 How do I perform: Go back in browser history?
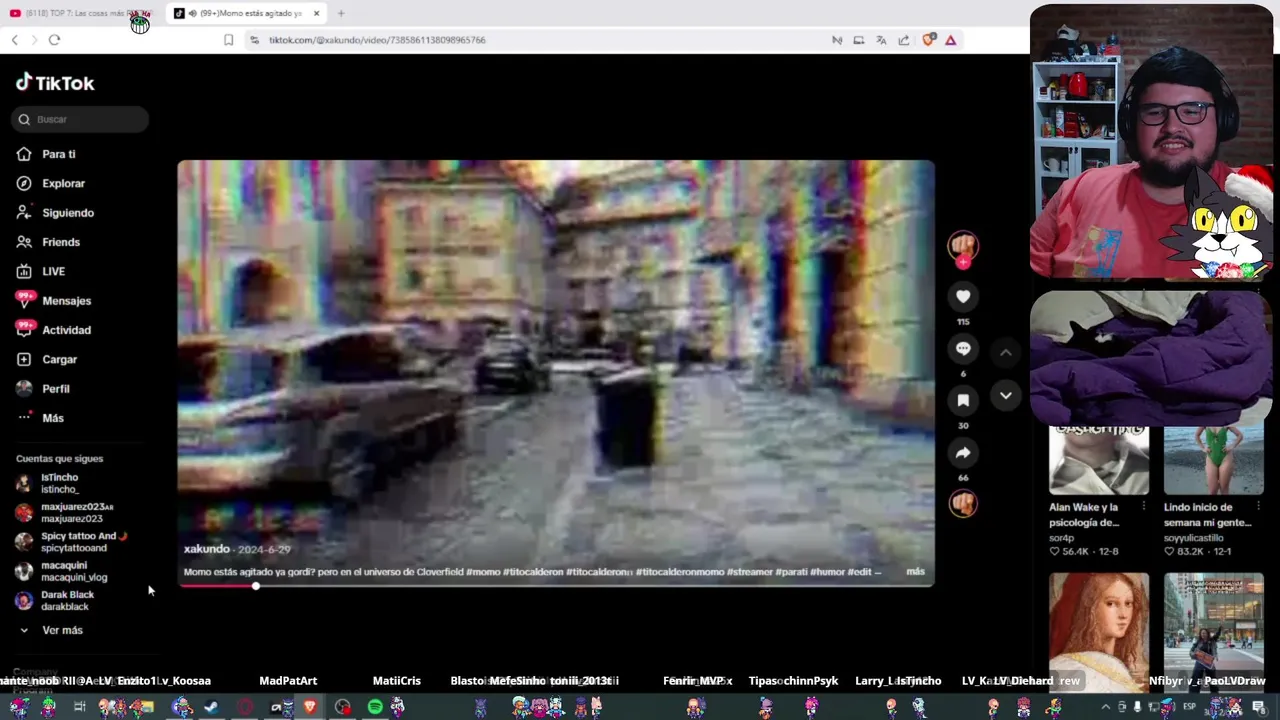click(14, 40)
